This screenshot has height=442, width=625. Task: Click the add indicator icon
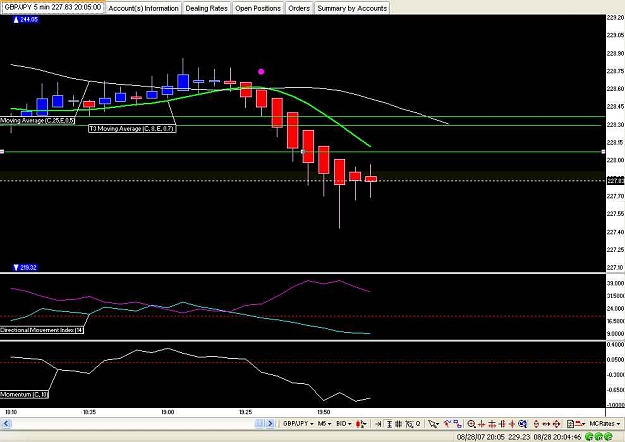[x=409, y=424]
